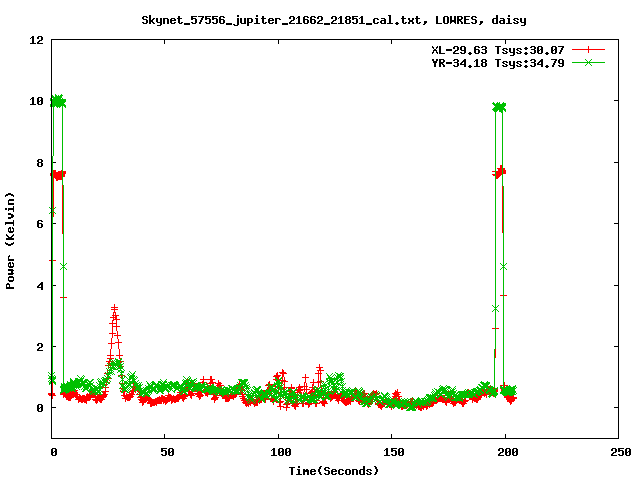This screenshot has width=640, height=480.
Task: Click y-axis tick label 6
Action: (40, 224)
